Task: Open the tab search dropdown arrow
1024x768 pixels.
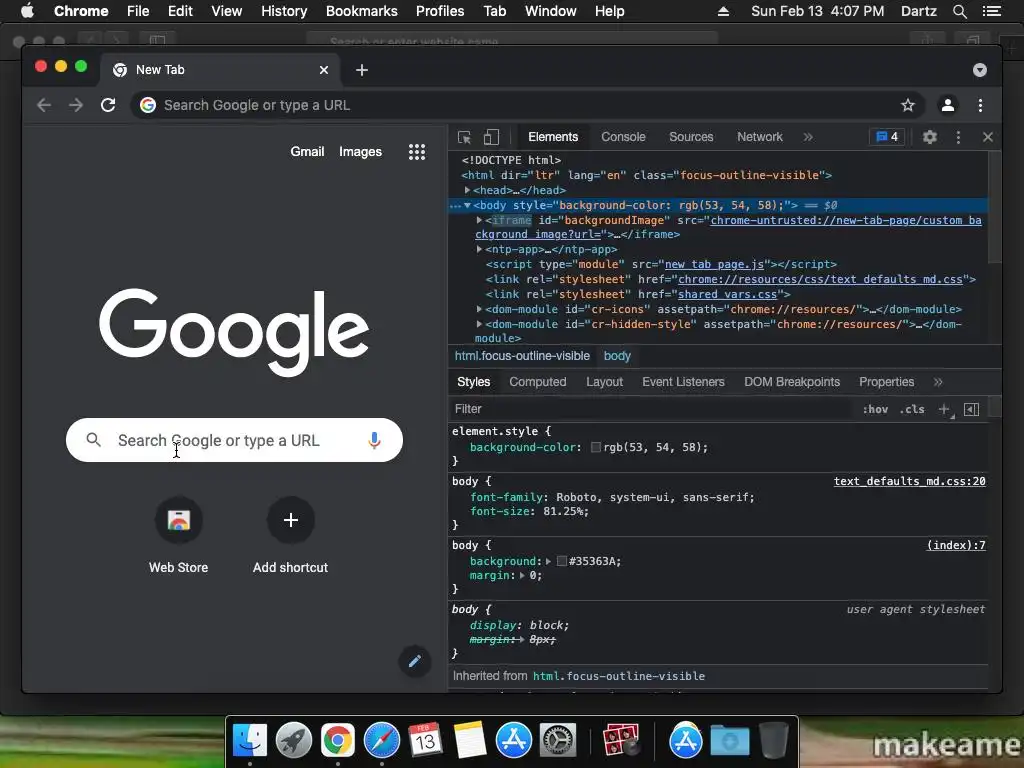Action: (980, 70)
